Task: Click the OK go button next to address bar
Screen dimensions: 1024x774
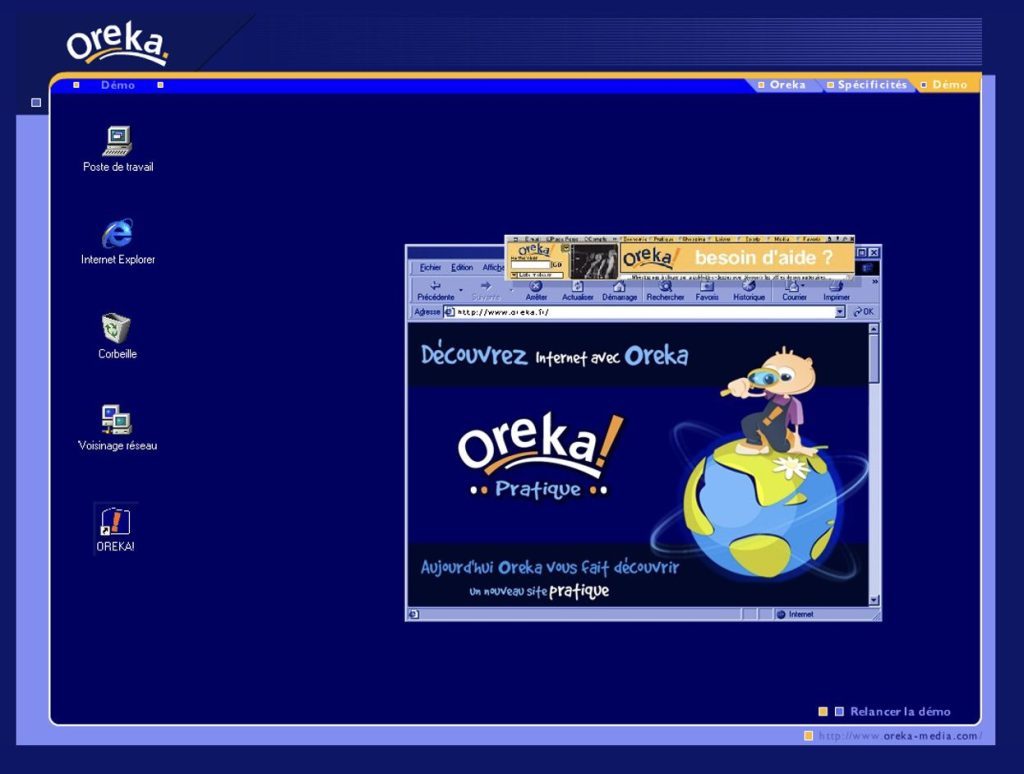Action: (863, 312)
